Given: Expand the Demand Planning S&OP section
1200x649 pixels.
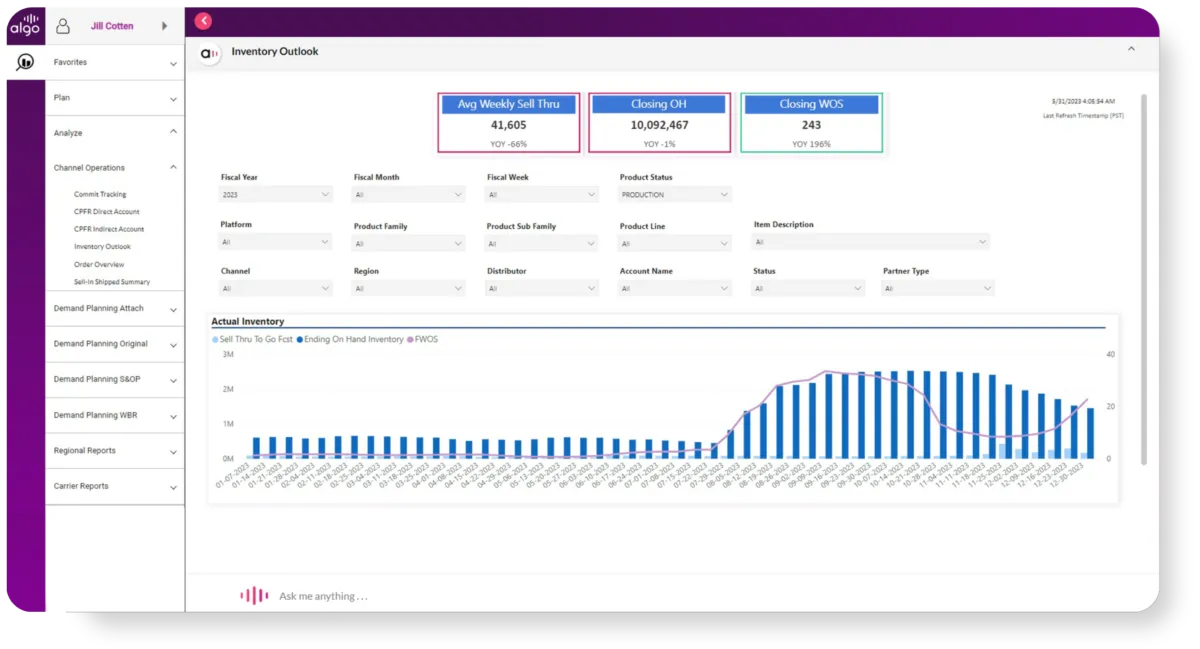Looking at the screenshot, I should click(114, 380).
